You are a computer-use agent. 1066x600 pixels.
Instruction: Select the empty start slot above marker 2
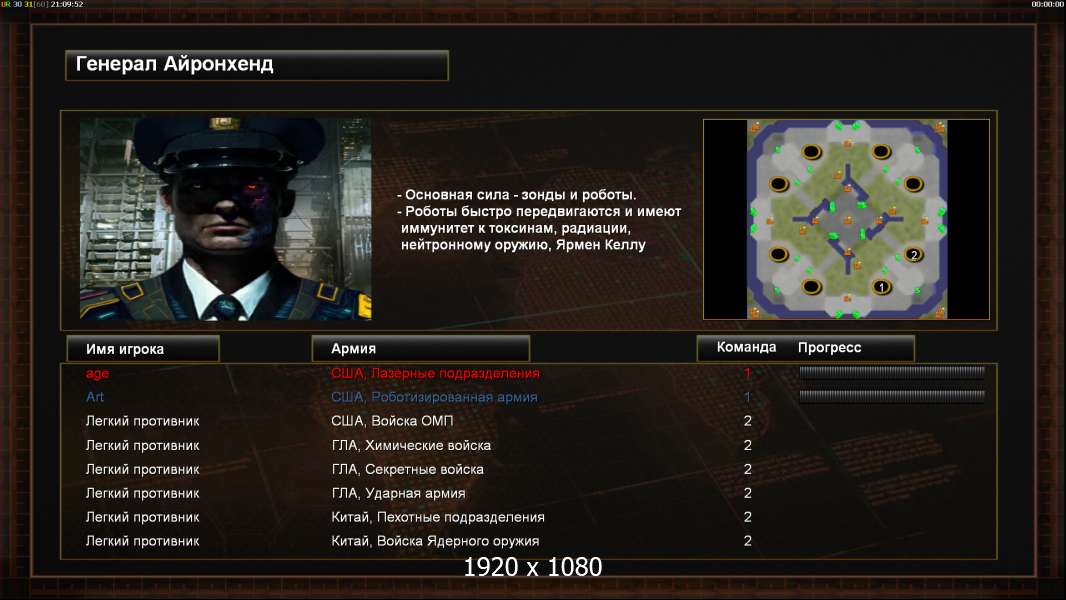point(913,183)
